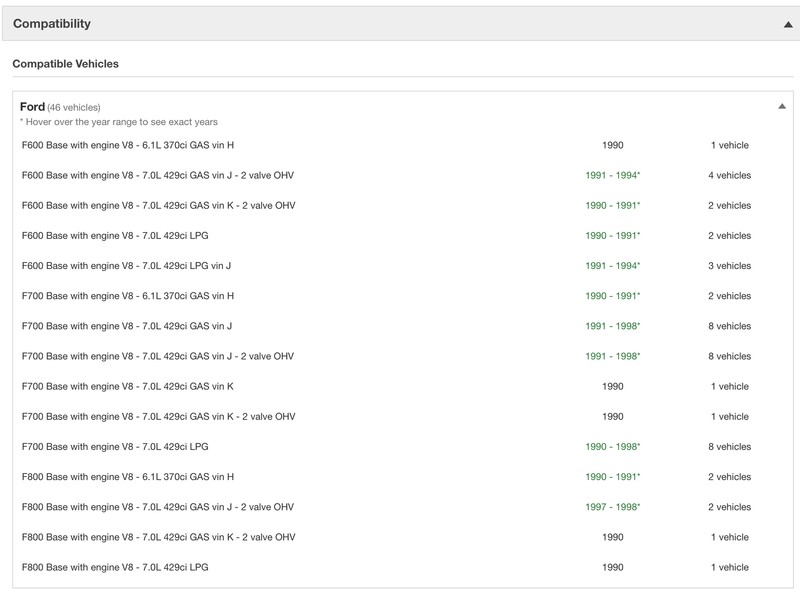
Task: Select row F600 Base 6.1L 370ci GAS vin H
Action: click(x=403, y=145)
